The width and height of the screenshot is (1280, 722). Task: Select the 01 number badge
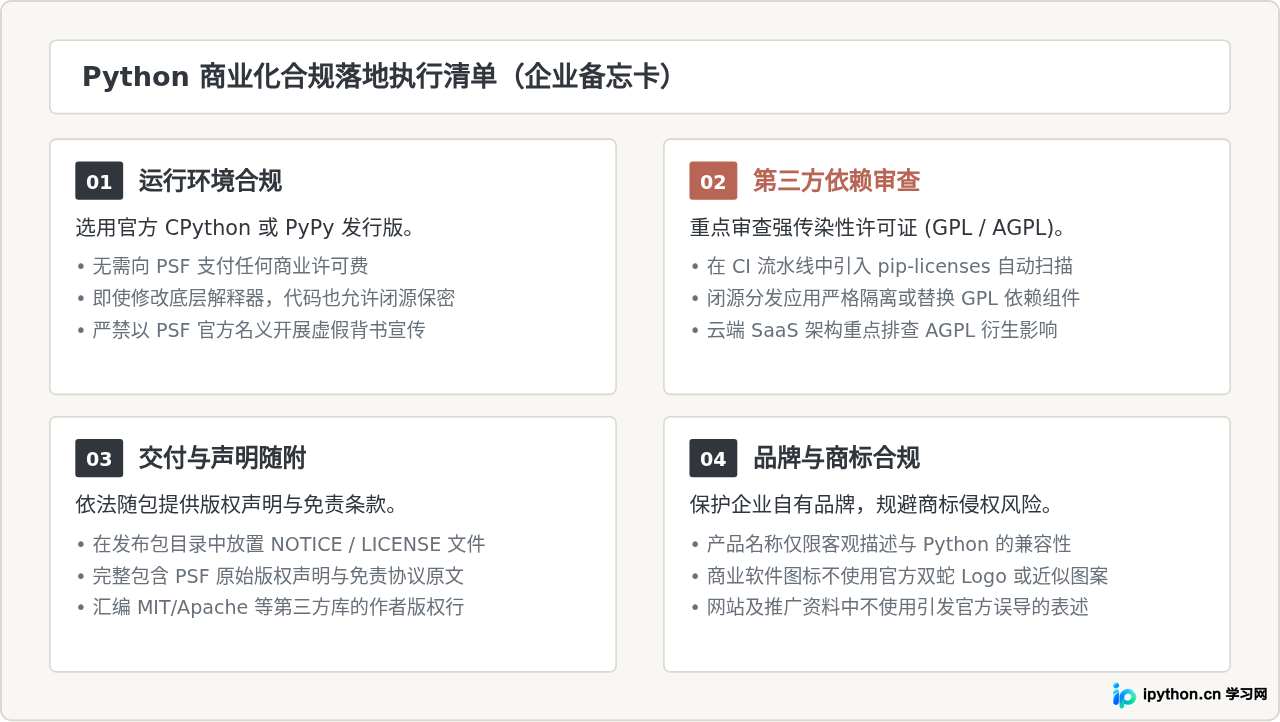tap(99, 181)
